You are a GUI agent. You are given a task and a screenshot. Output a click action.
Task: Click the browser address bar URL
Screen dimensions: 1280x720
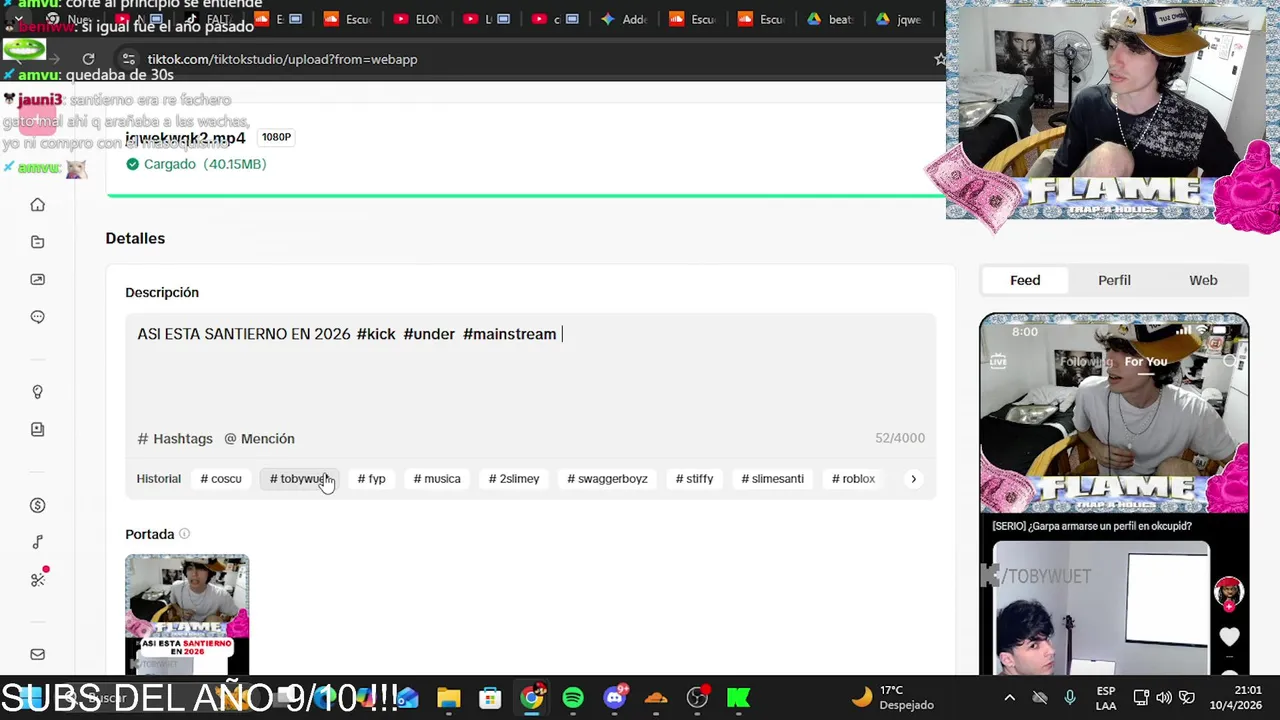tap(282, 59)
